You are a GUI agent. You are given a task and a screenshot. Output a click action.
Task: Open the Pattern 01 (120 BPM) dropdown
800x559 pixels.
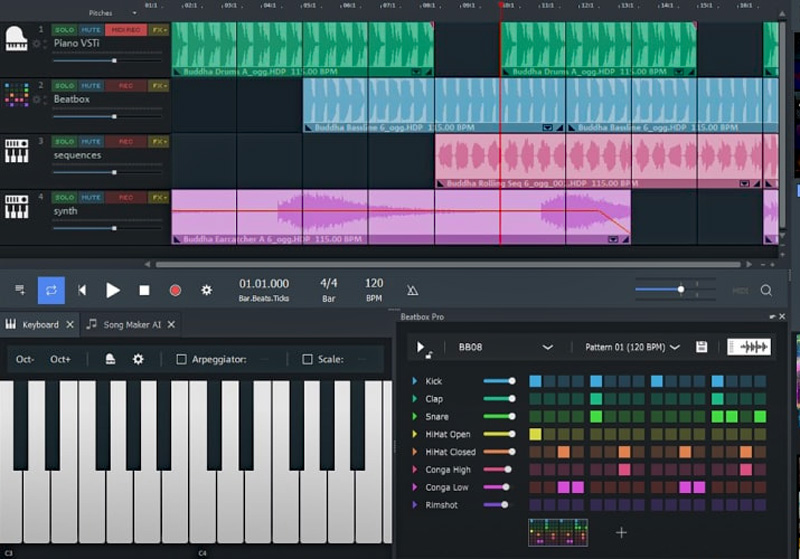pos(632,347)
